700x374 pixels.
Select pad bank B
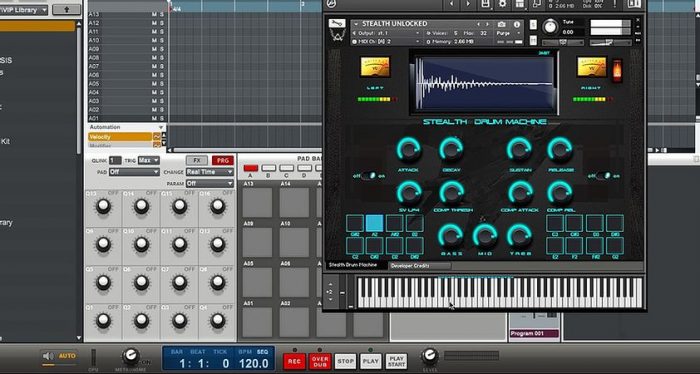point(268,168)
